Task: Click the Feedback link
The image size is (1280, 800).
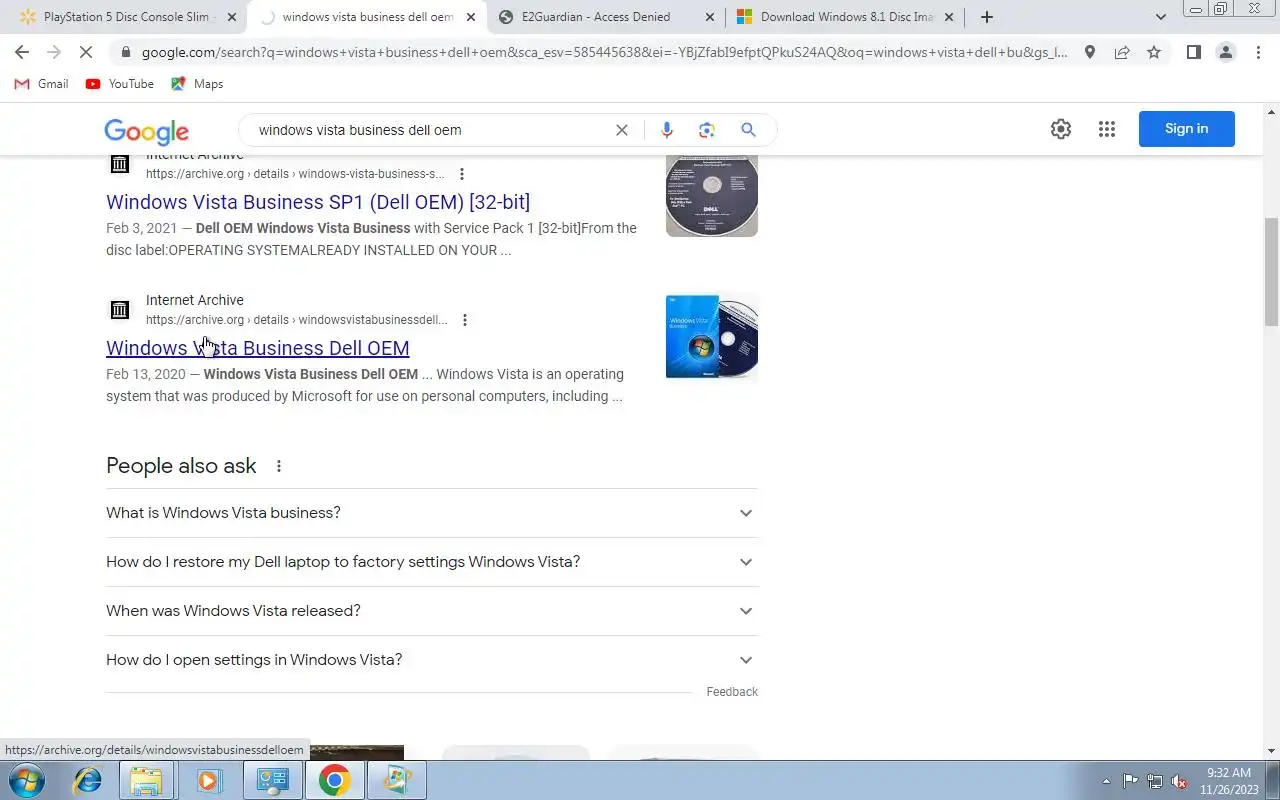Action: point(732,692)
